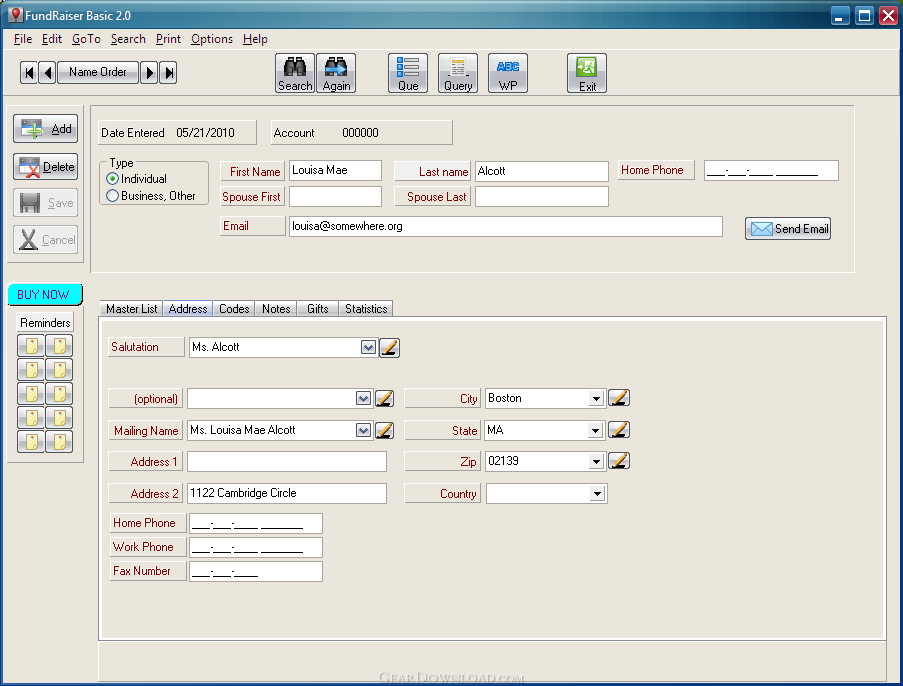
Task: Click into the Last name field
Action: pos(541,171)
